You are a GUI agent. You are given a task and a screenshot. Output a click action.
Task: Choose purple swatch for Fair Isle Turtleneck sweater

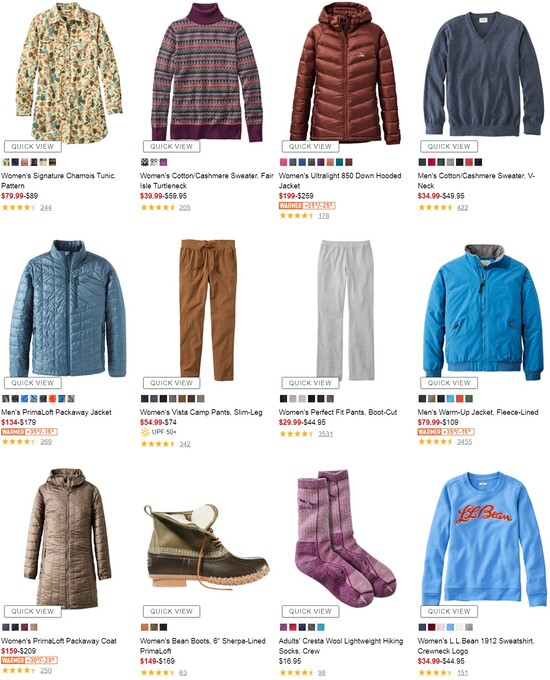click(163, 162)
